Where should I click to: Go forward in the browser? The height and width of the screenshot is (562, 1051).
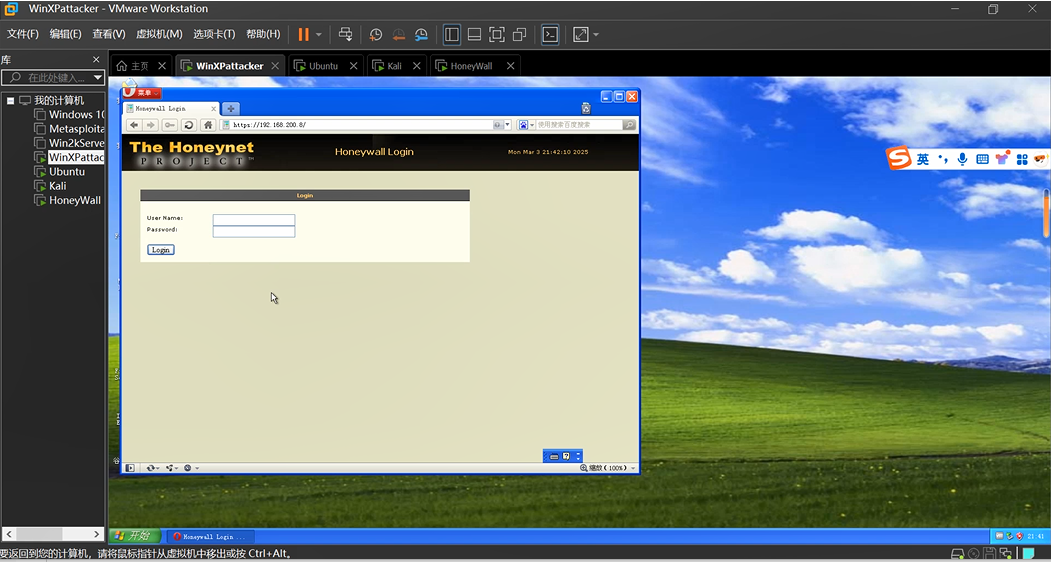pyautogui.click(x=151, y=125)
